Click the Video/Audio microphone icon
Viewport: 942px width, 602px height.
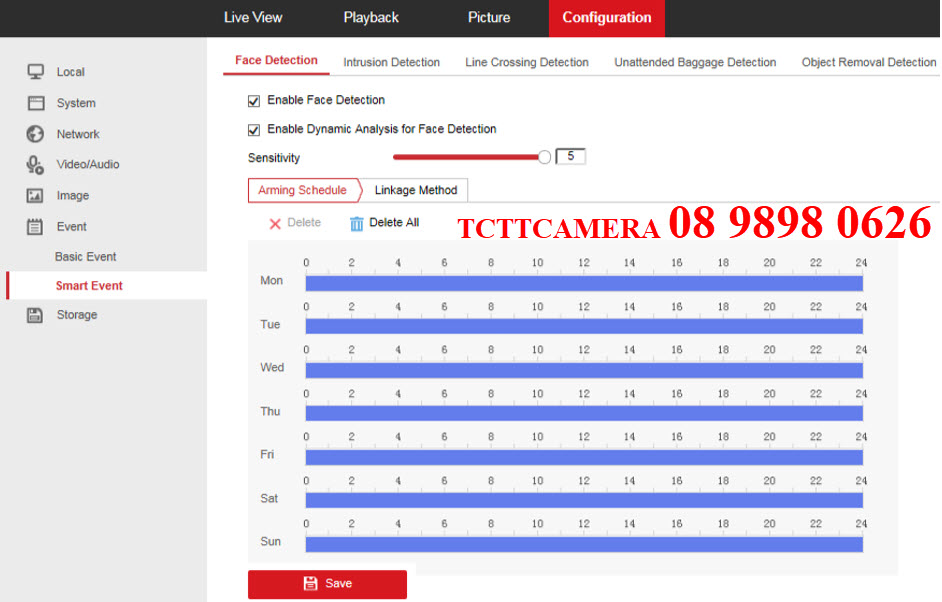tap(36, 165)
